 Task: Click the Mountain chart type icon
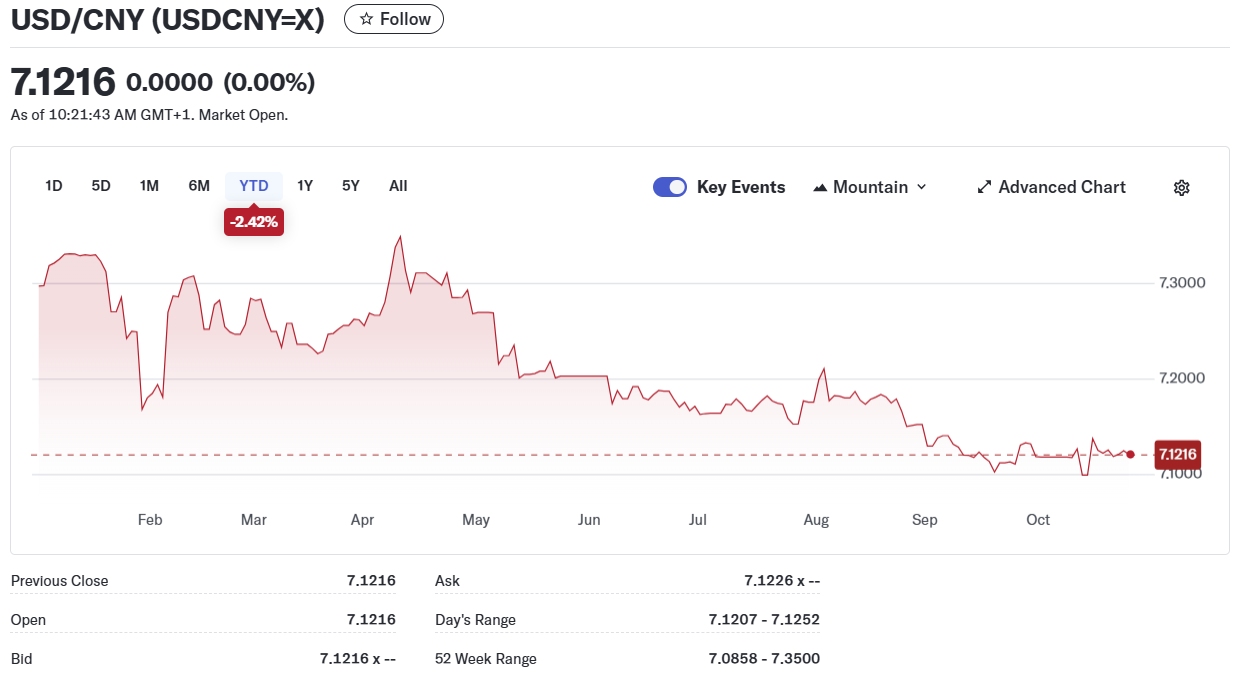tap(820, 187)
